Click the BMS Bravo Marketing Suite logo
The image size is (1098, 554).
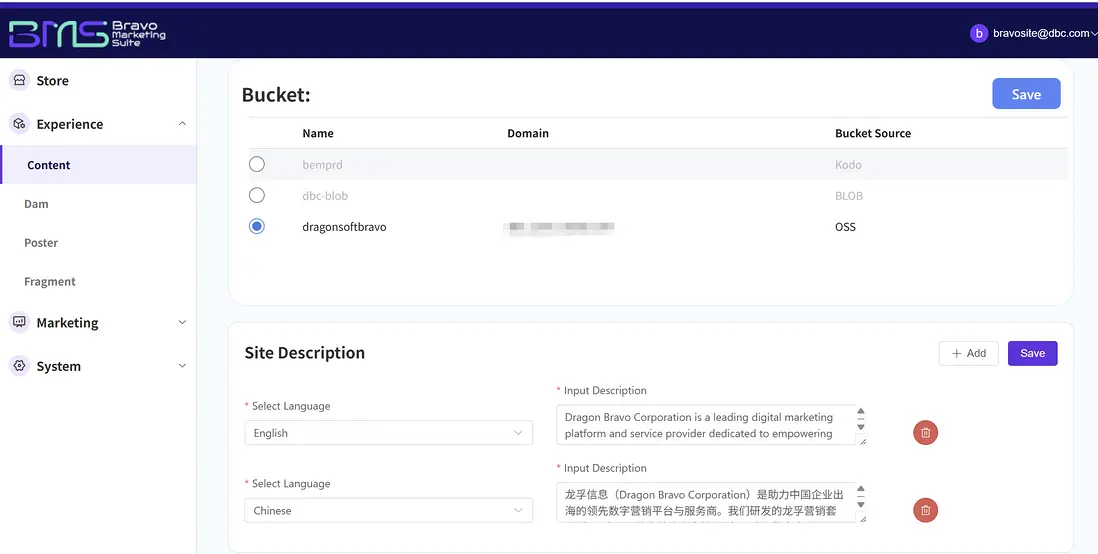pos(88,33)
